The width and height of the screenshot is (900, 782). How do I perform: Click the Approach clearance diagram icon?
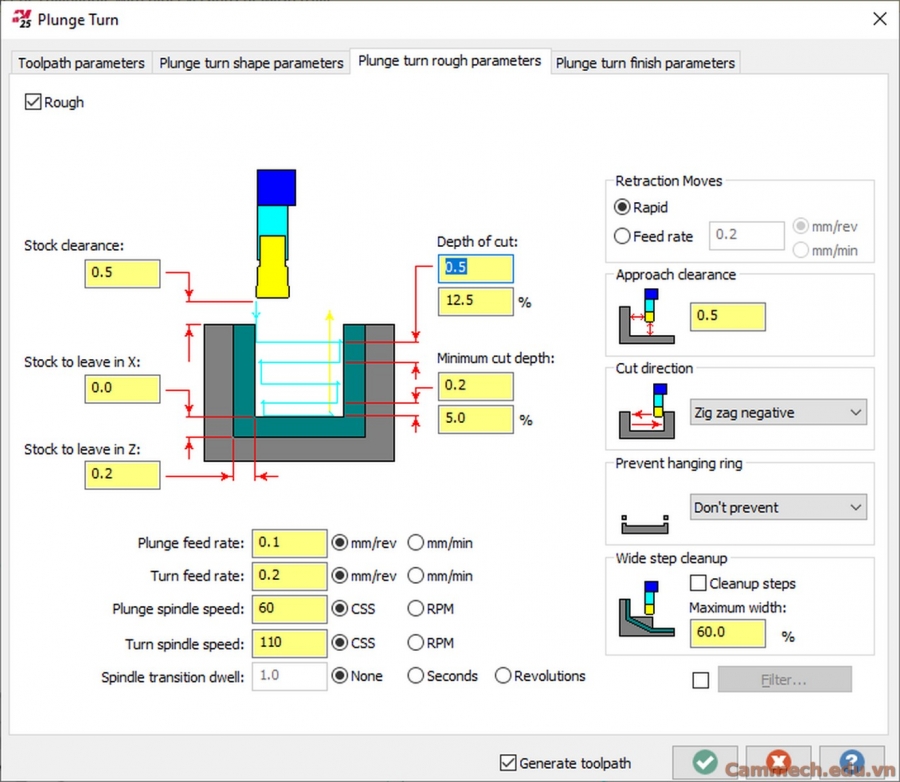[646, 316]
